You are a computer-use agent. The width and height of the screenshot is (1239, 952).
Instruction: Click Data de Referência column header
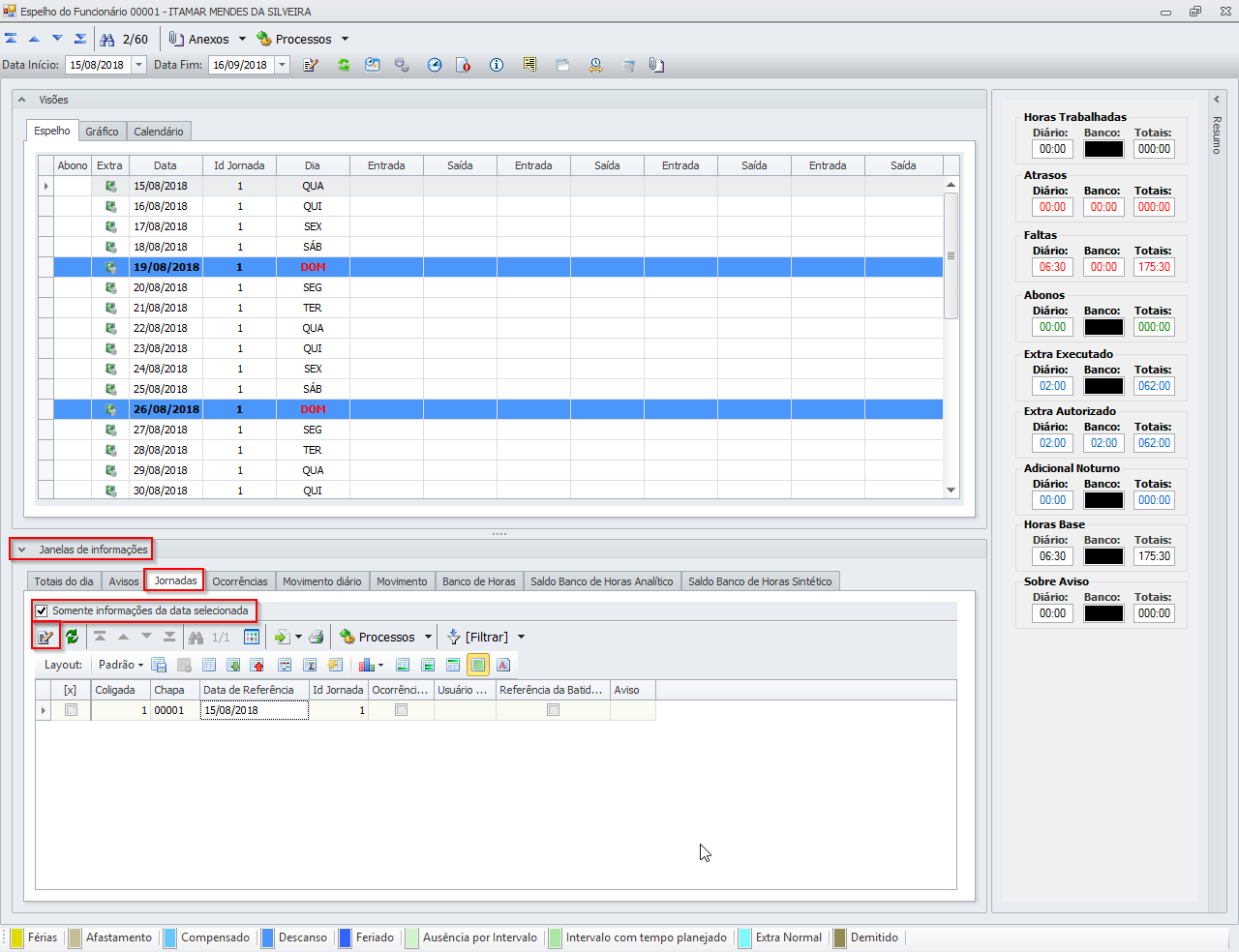pyautogui.click(x=255, y=690)
